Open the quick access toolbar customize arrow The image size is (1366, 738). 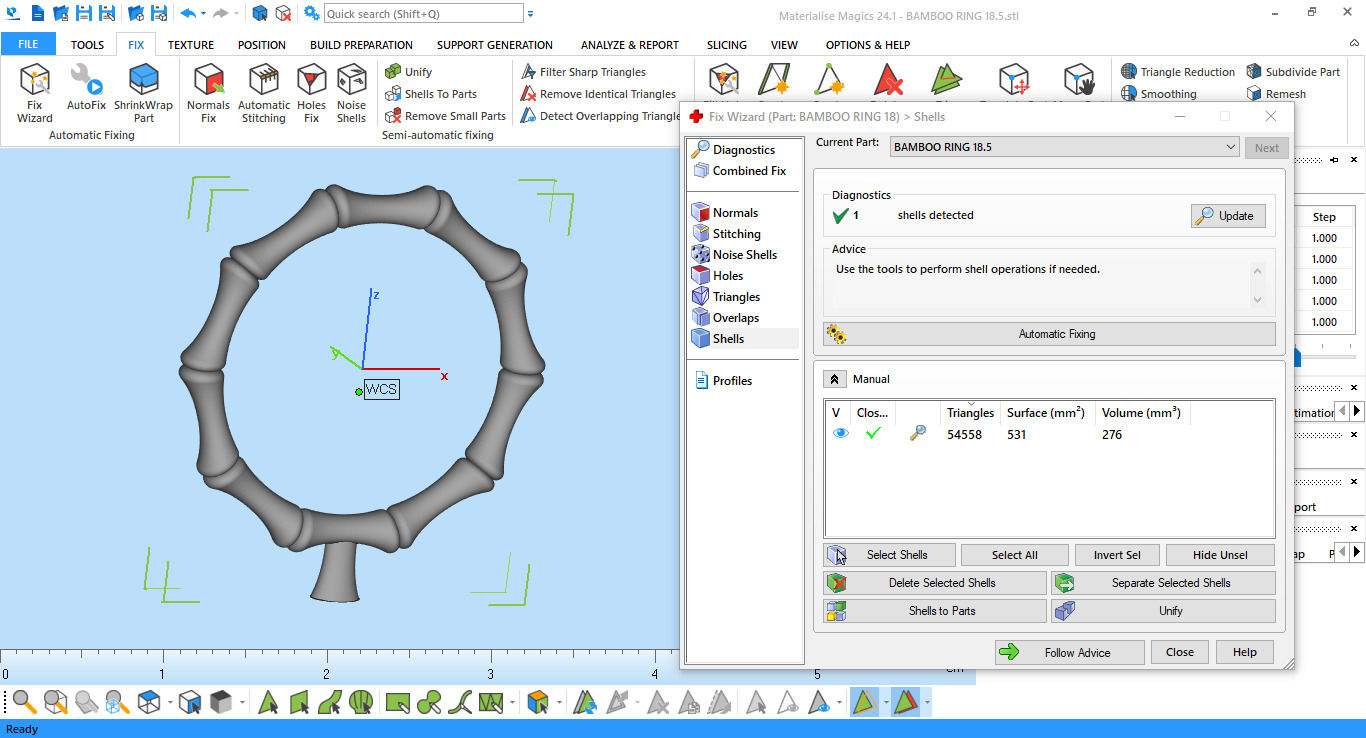[x=530, y=14]
